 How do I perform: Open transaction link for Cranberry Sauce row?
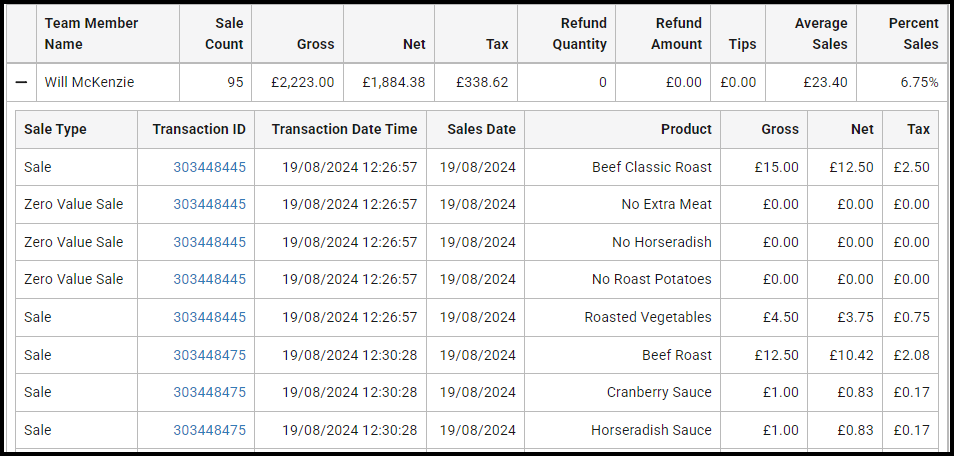coord(209,392)
